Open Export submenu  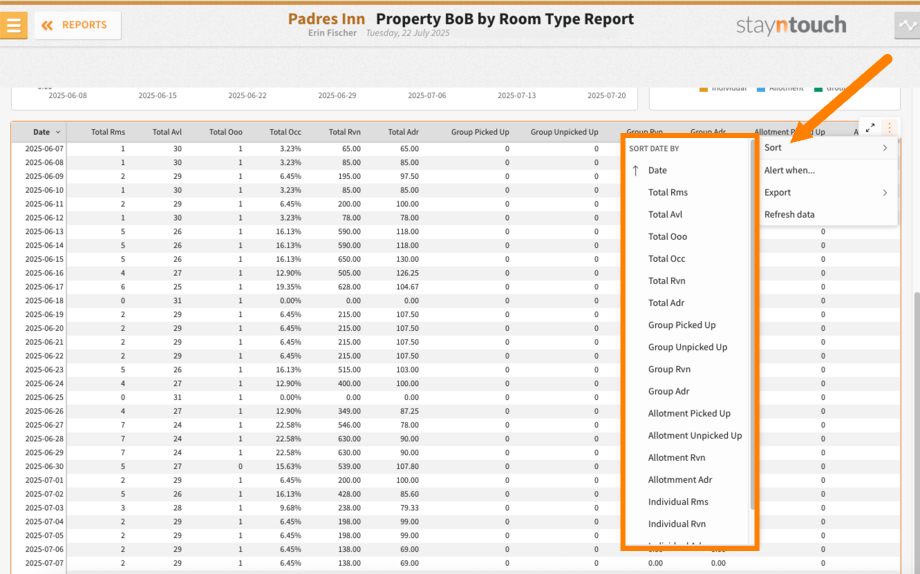click(x=826, y=193)
